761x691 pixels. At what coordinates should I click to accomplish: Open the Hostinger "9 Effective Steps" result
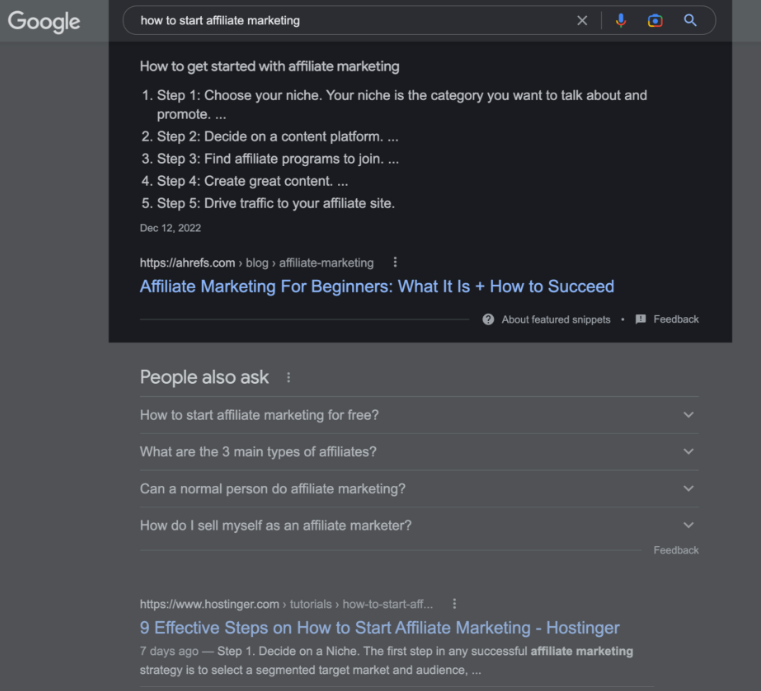pyautogui.click(x=379, y=628)
